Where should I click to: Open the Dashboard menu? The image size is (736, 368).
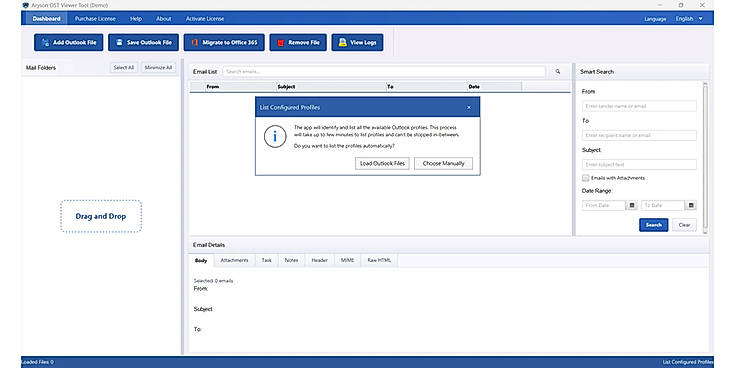46,19
